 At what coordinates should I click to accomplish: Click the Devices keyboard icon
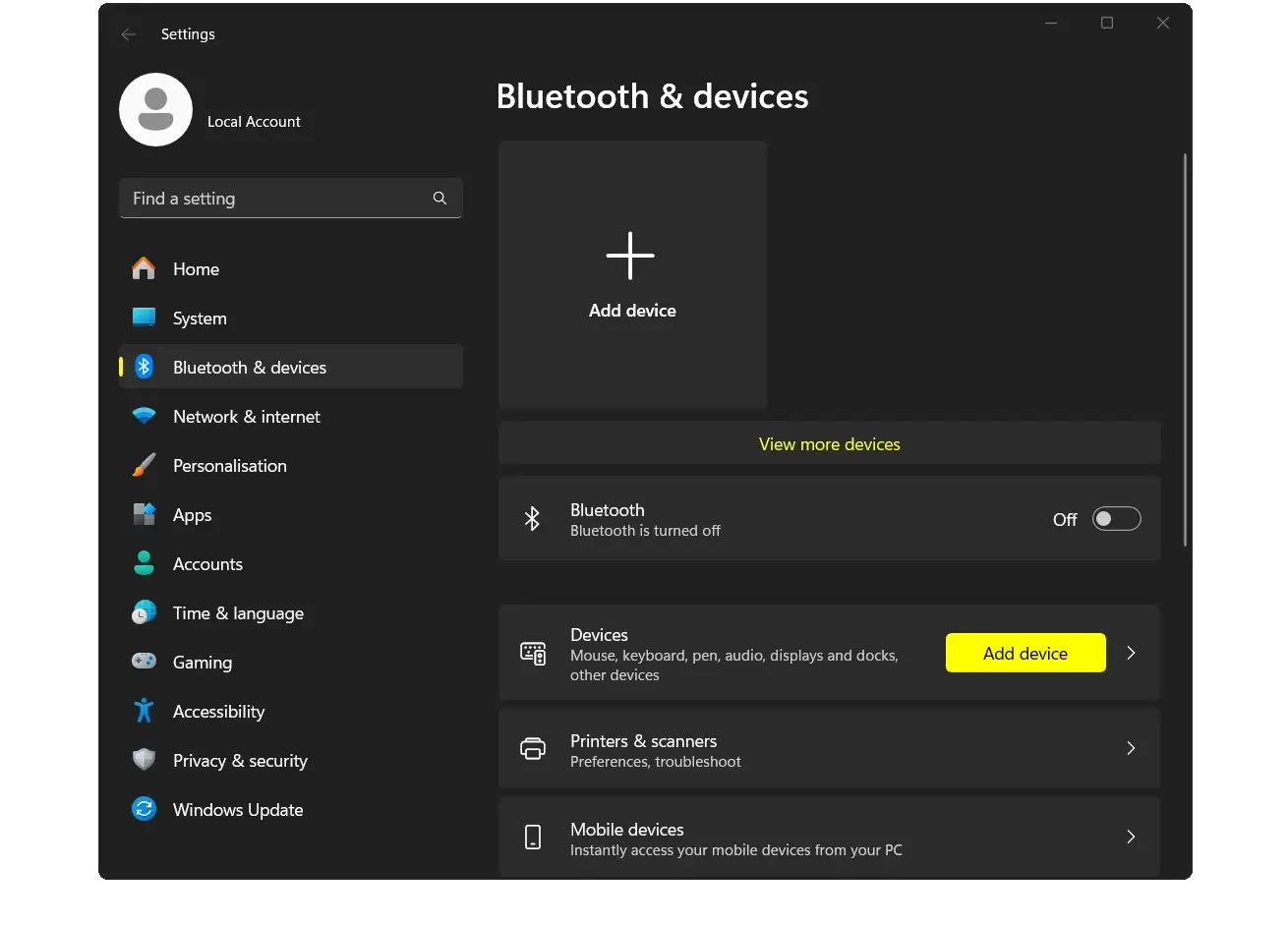point(533,654)
